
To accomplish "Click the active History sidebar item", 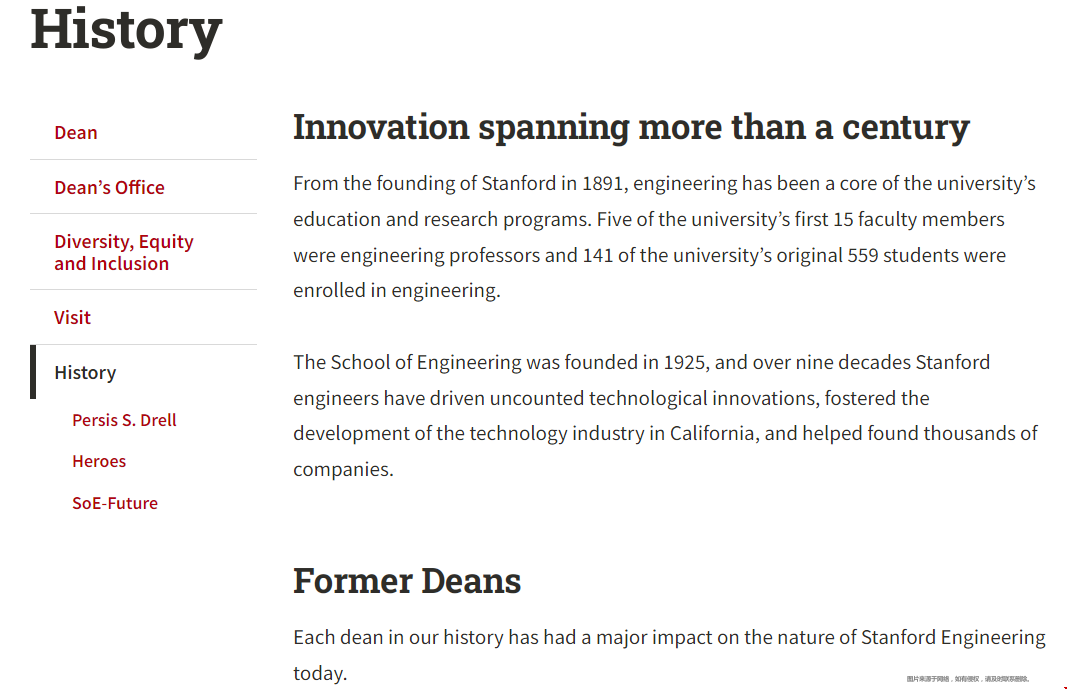I will [x=85, y=372].
